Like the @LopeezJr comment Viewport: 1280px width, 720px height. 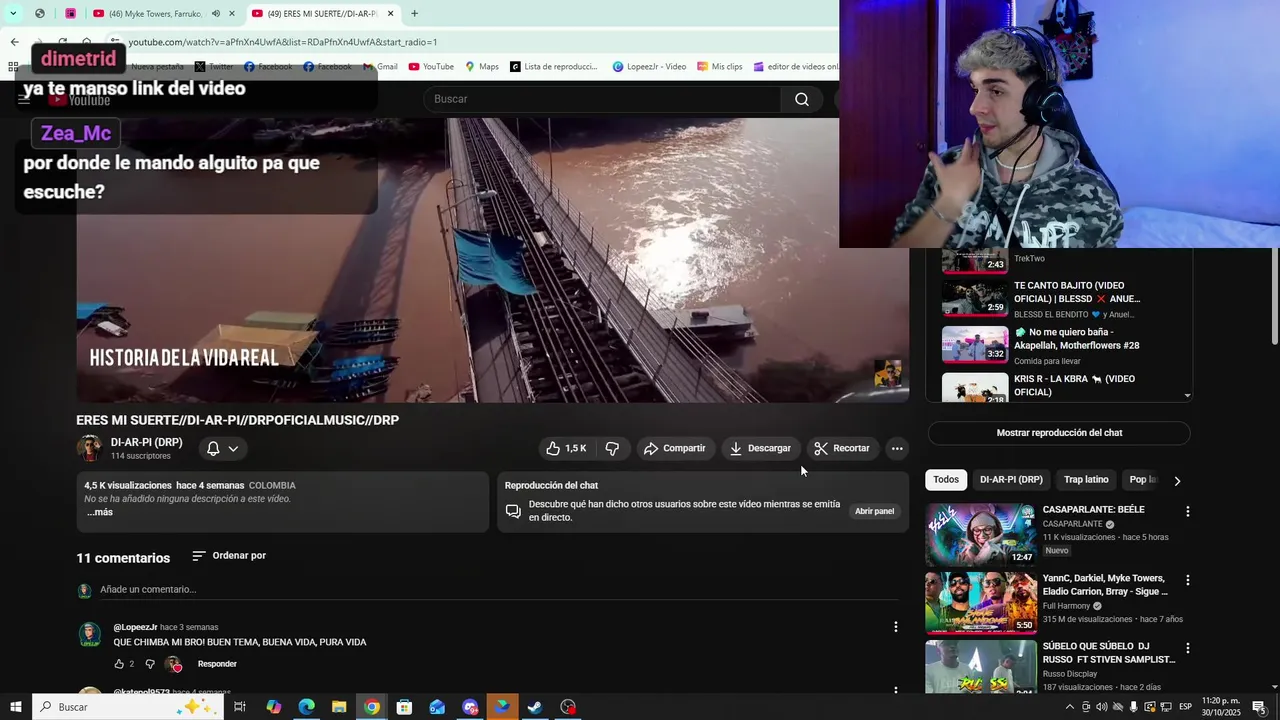click(119, 664)
